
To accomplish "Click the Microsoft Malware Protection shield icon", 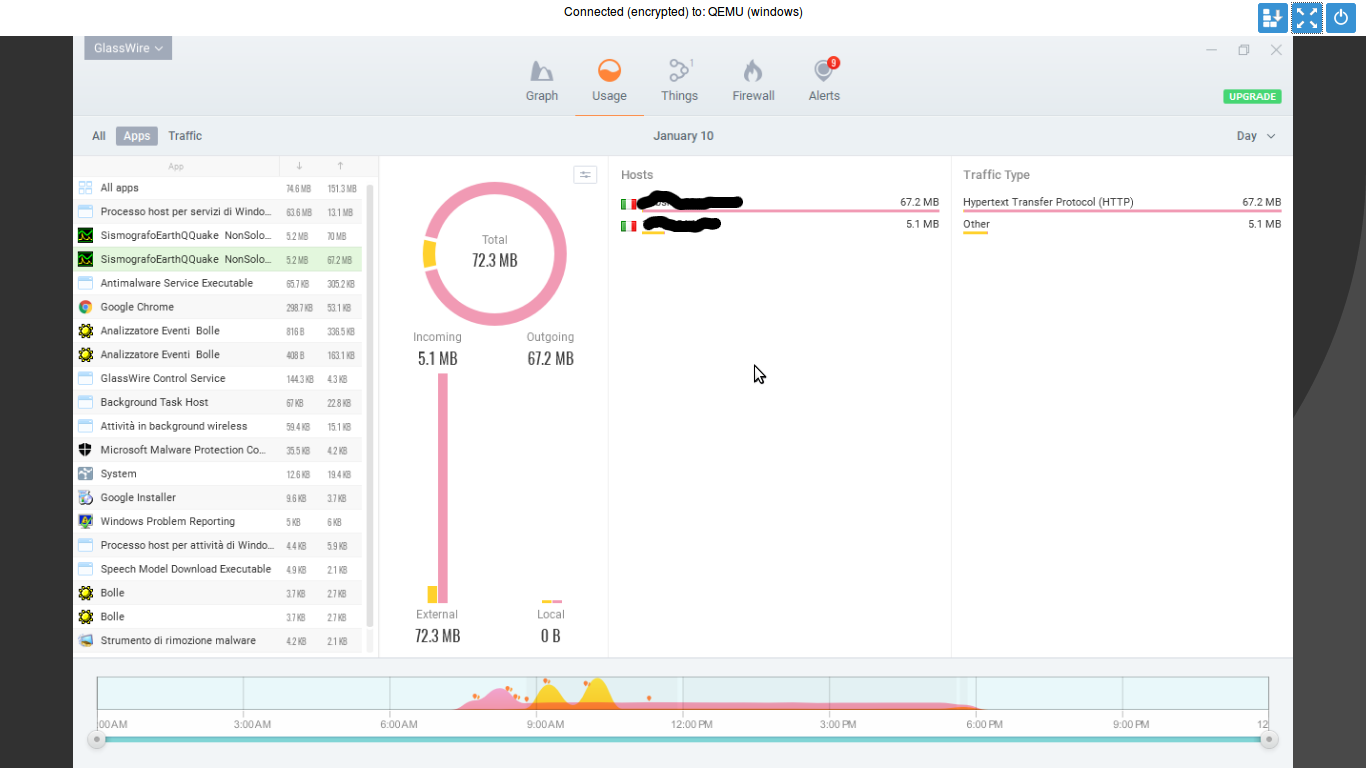I will point(86,450).
